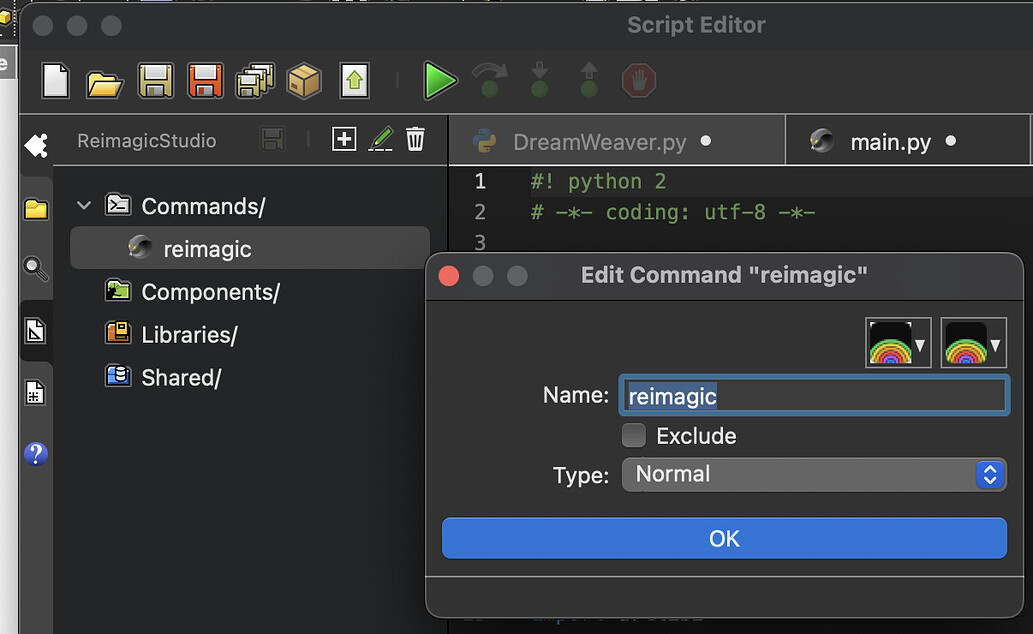Image resolution: width=1033 pixels, height=634 pixels.
Task: Stop script execution with the stop sign icon
Action: [x=638, y=81]
